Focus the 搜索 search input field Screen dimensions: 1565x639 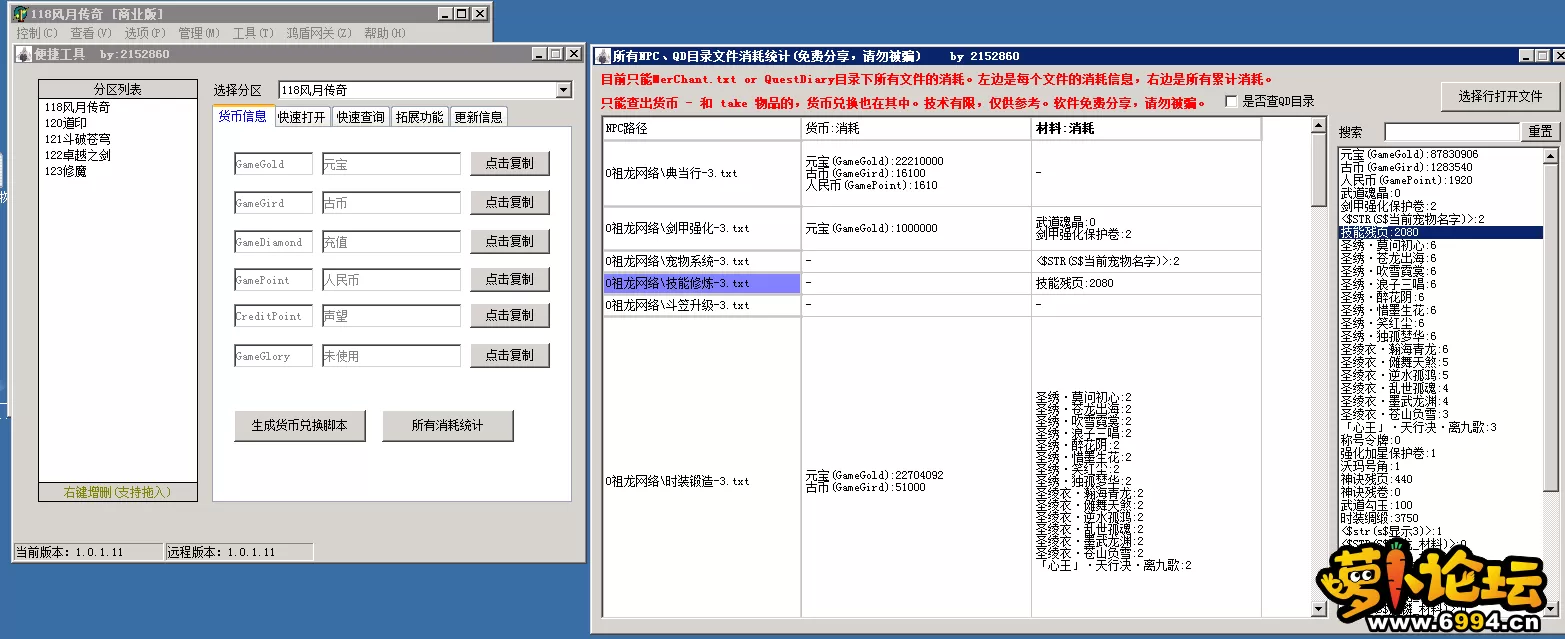click(1452, 131)
